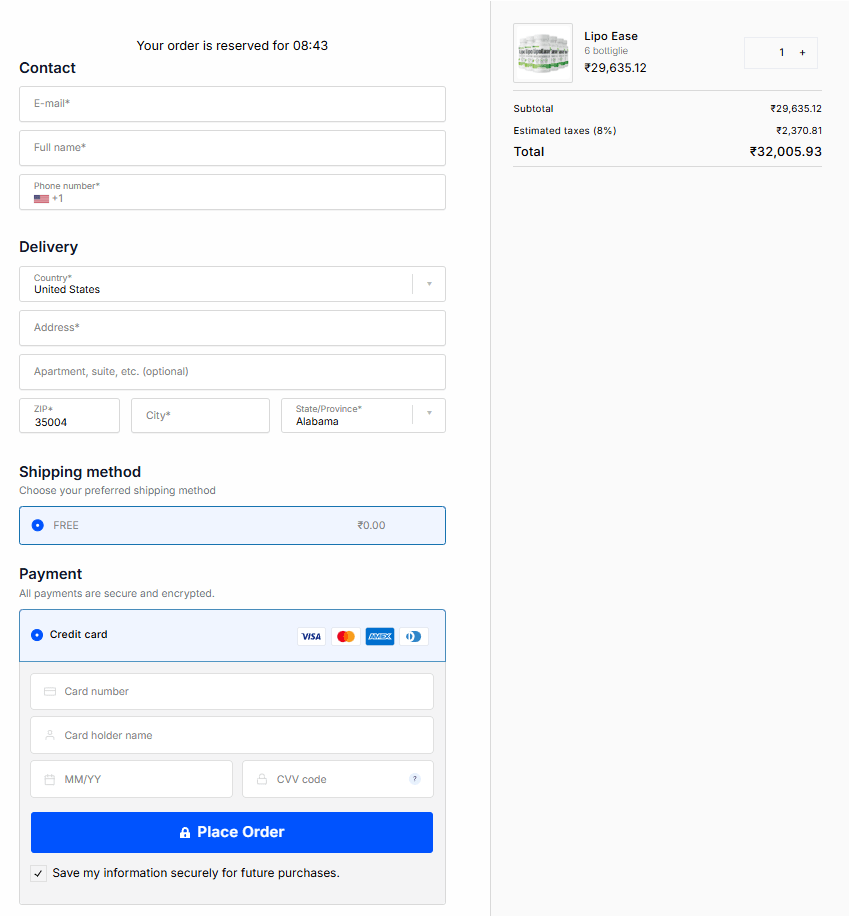Increase quantity with the plus stepper
Viewport: 849px width, 916px height.
tap(802, 52)
